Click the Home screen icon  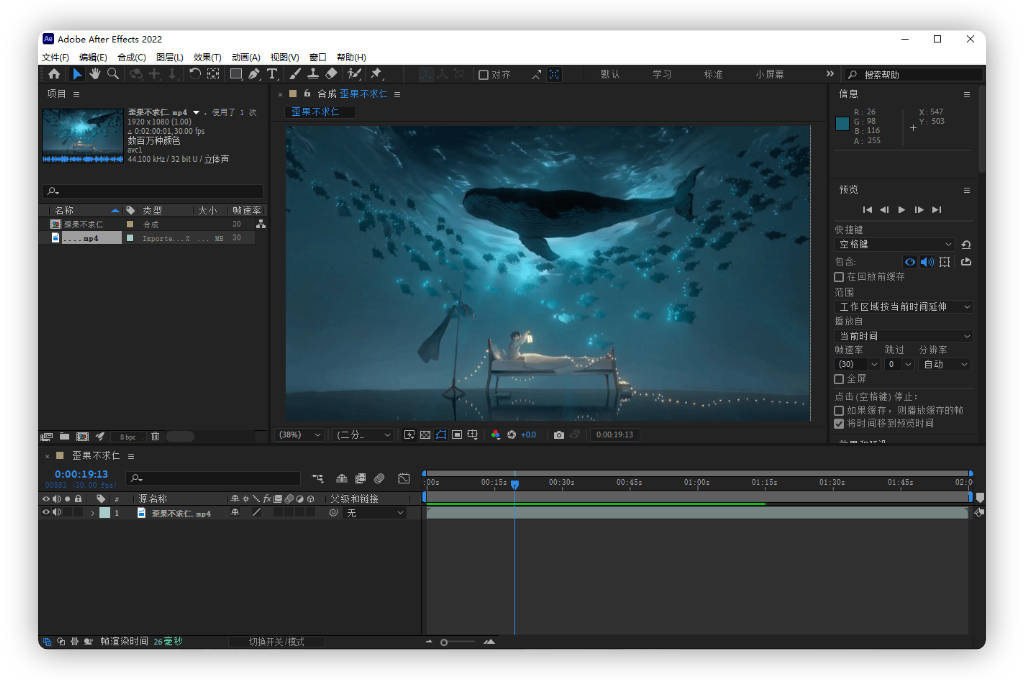pos(53,73)
